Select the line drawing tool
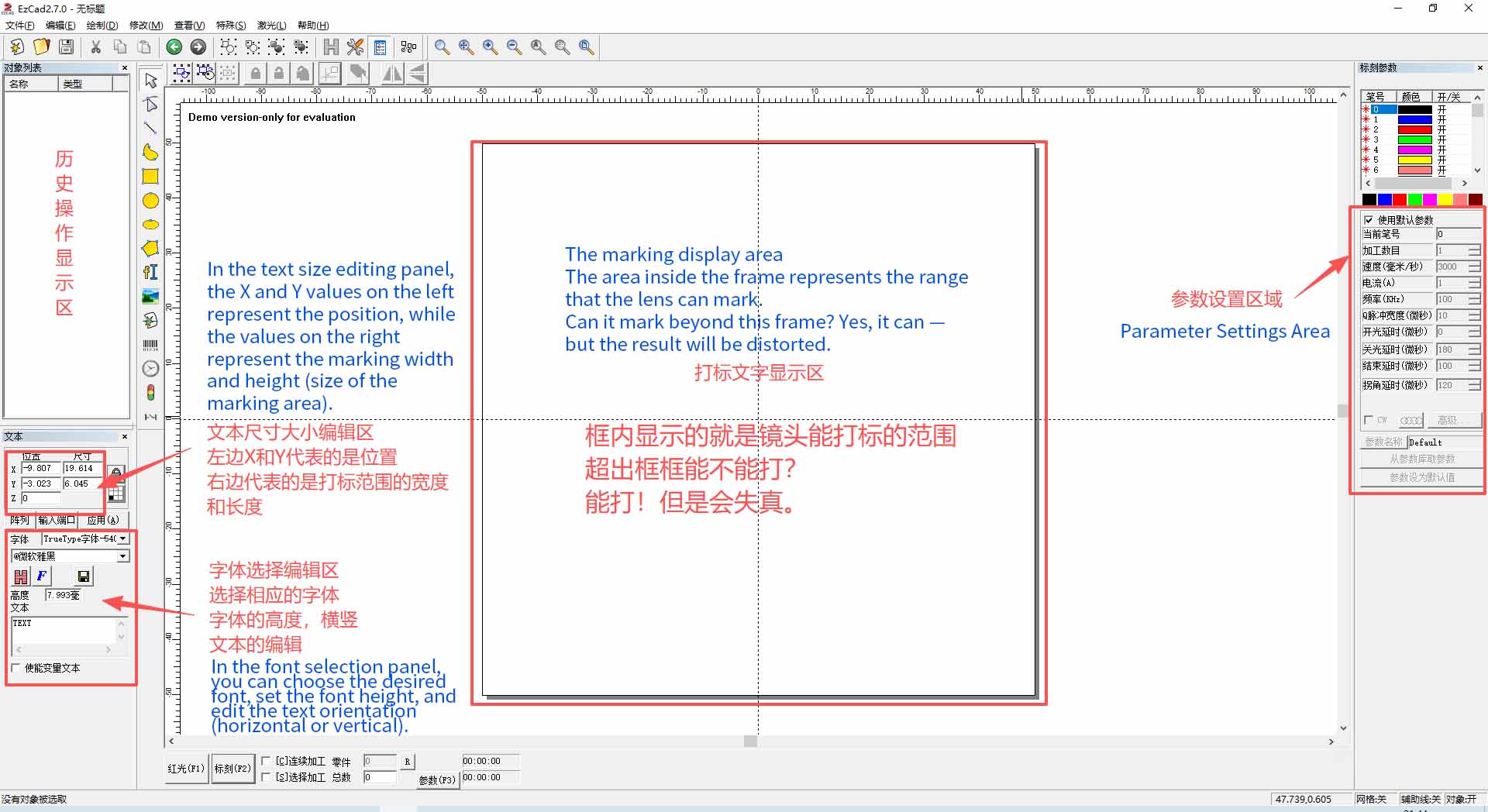Viewport: 1488px width, 812px height. (x=150, y=128)
